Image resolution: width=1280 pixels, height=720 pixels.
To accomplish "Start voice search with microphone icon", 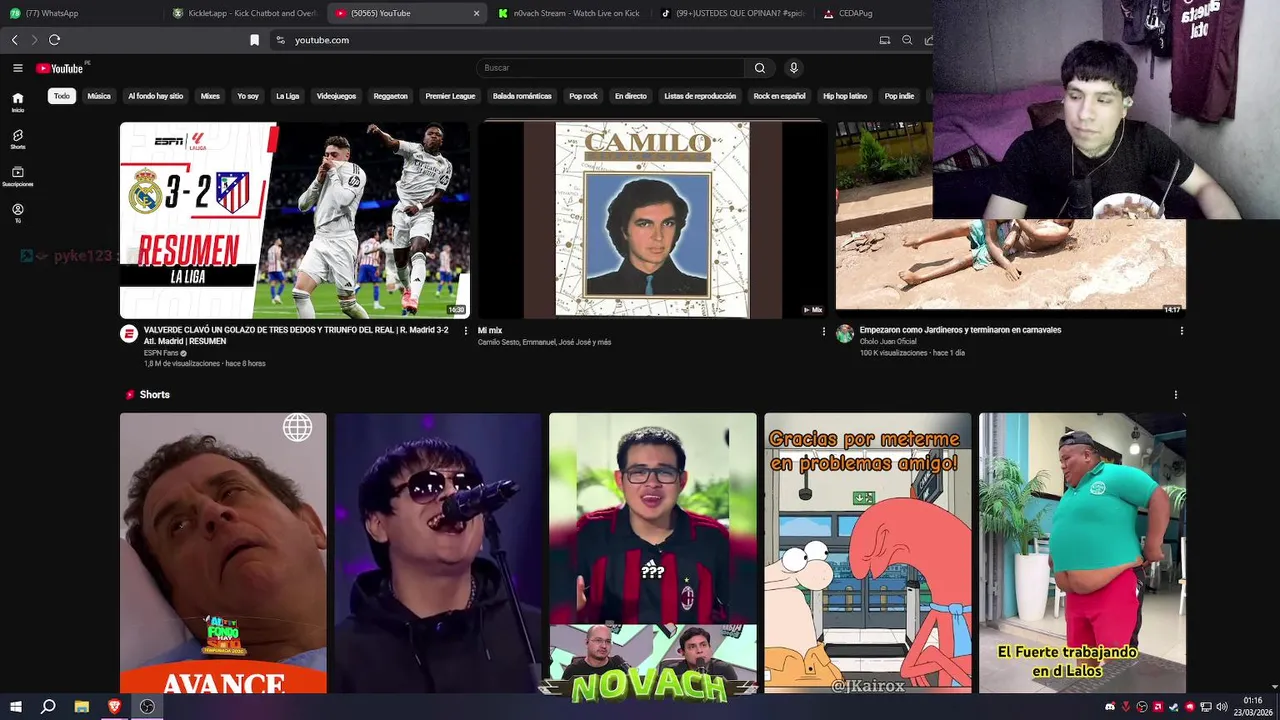I will [x=794, y=68].
